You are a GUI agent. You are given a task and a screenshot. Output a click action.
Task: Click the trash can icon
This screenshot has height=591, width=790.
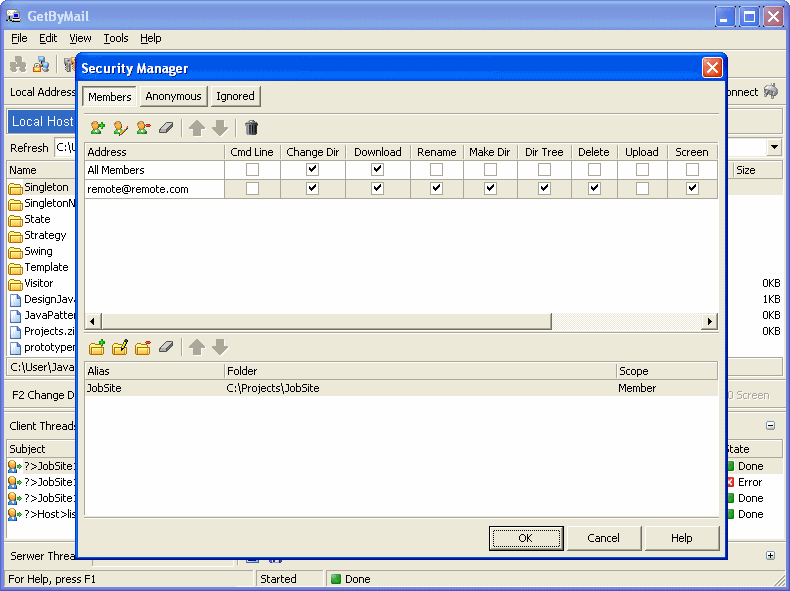click(x=251, y=128)
